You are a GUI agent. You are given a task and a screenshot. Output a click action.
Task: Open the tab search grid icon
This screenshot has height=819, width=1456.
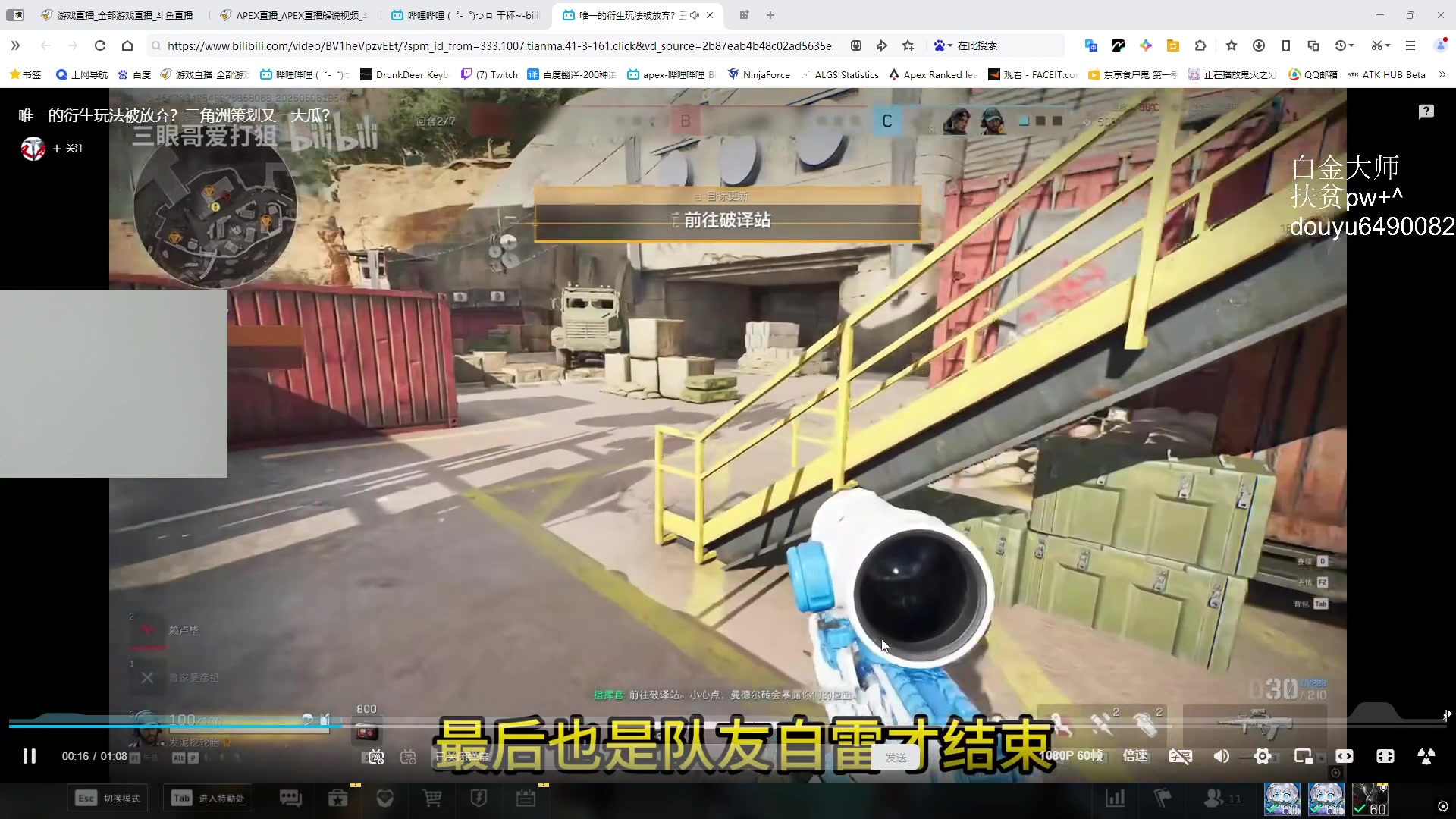744,15
